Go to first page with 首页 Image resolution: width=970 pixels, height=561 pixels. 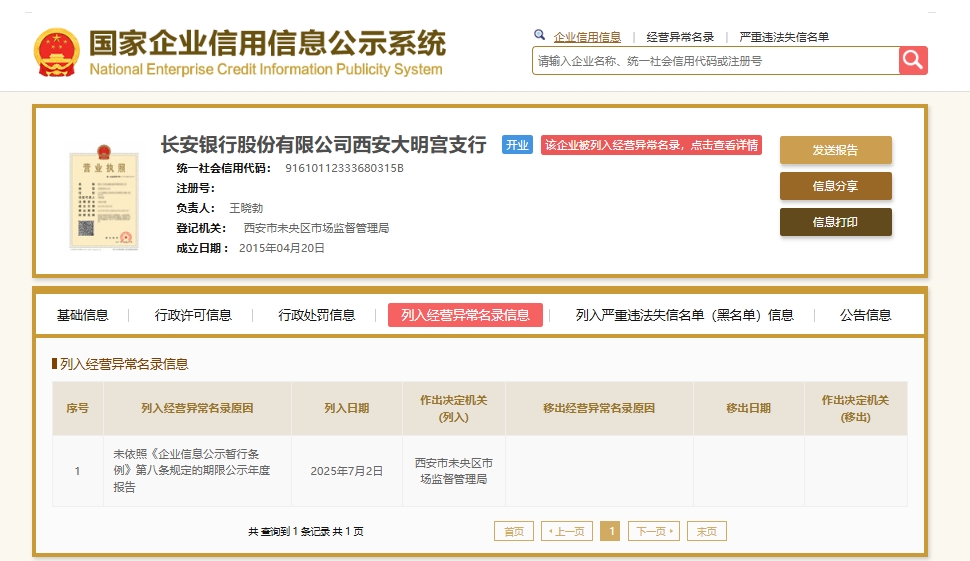(x=513, y=531)
